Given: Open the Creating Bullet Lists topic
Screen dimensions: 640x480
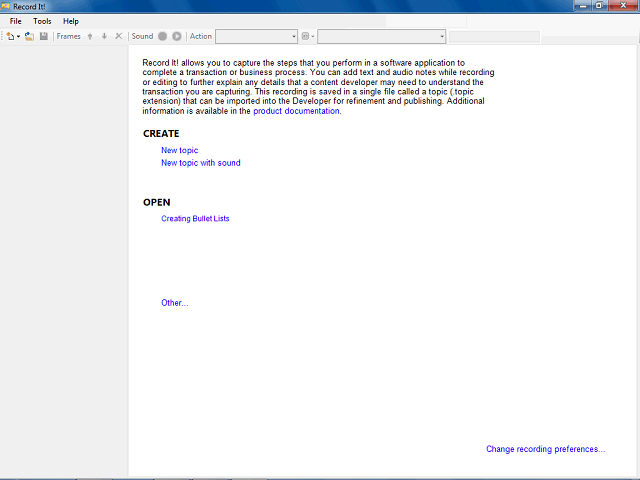Looking at the screenshot, I should tap(195, 218).
